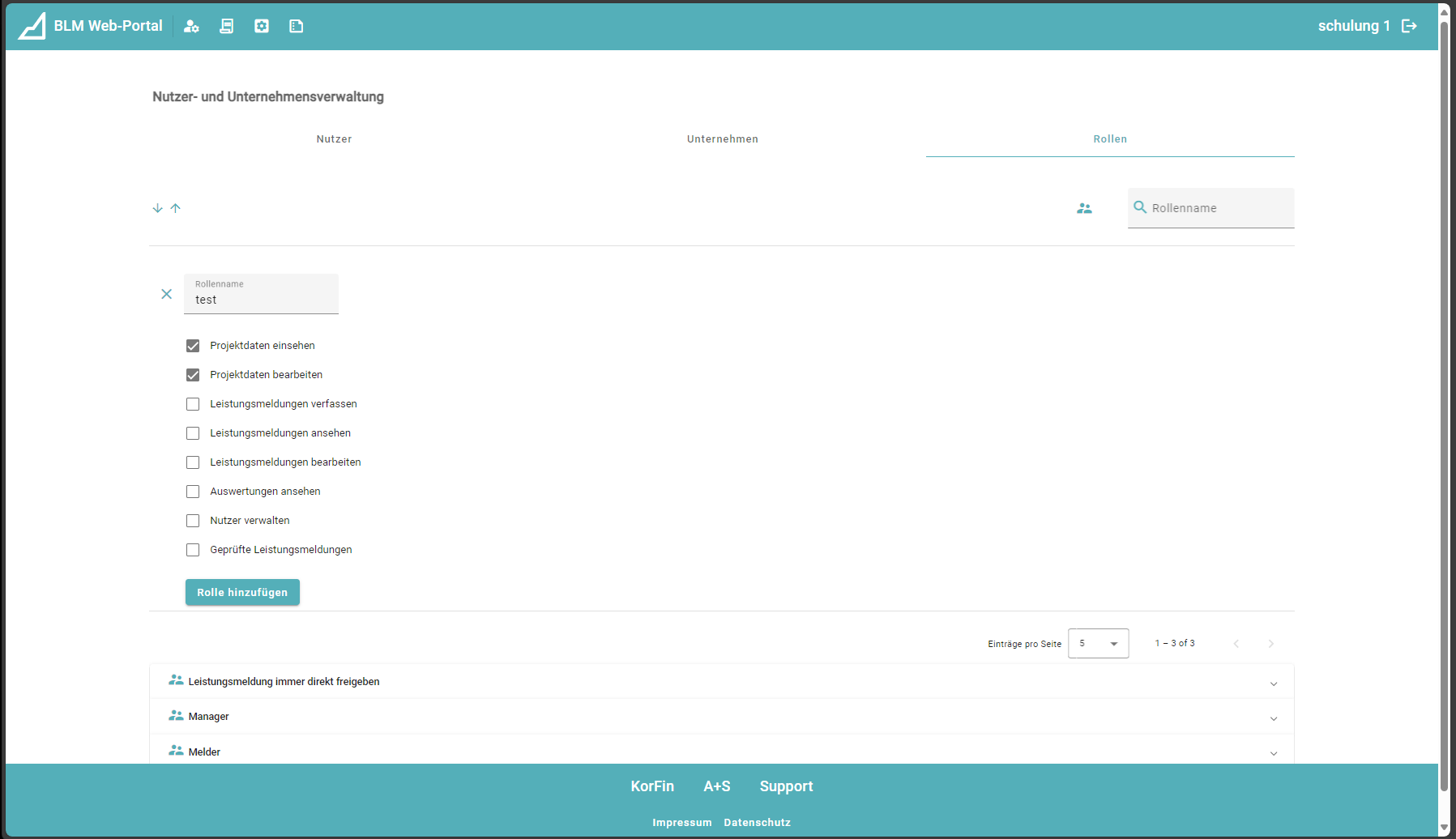The width and height of the screenshot is (1456, 839).
Task: Enable Leistungsmeldungen verfassen checkbox
Action: (193, 404)
